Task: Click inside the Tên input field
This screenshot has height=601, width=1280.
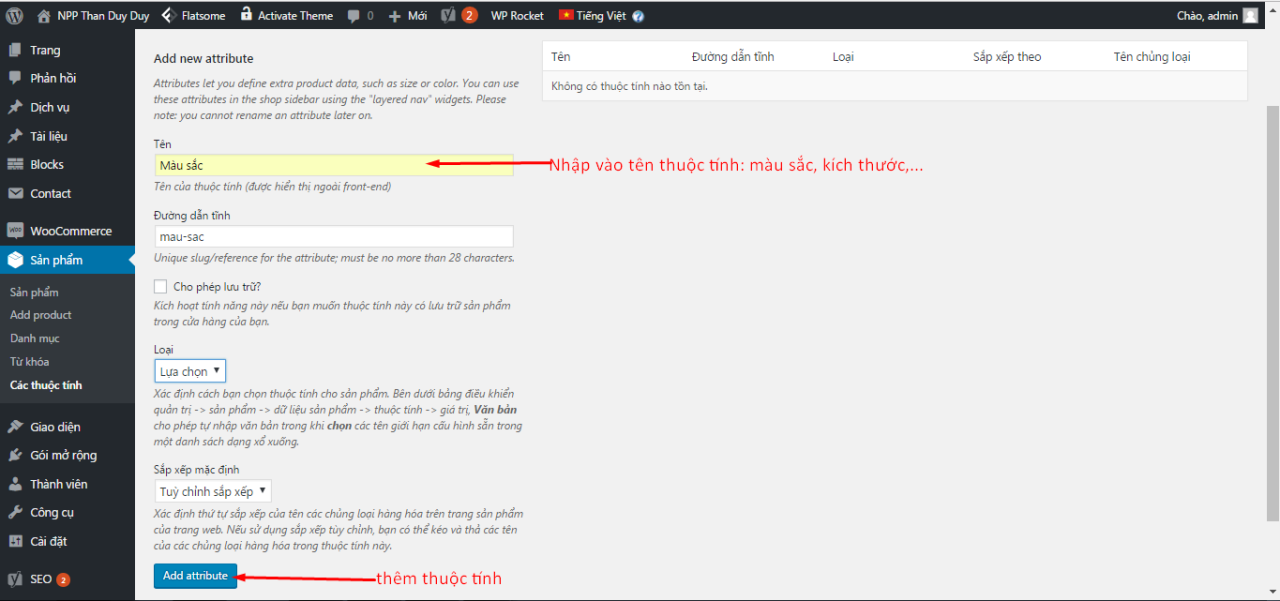Action: click(x=300, y=163)
